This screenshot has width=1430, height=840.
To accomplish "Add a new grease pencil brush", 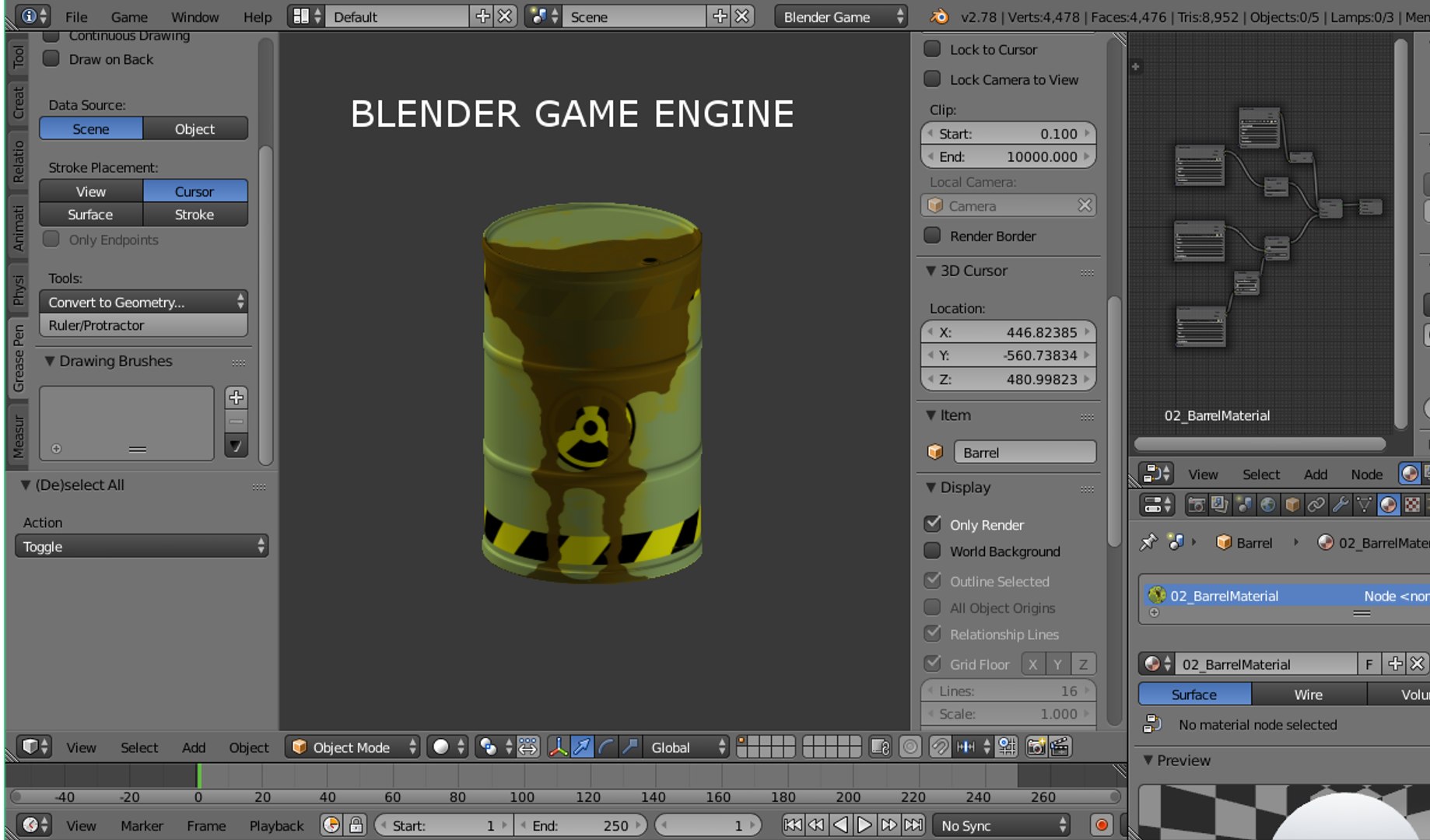I will click(x=237, y=397).
